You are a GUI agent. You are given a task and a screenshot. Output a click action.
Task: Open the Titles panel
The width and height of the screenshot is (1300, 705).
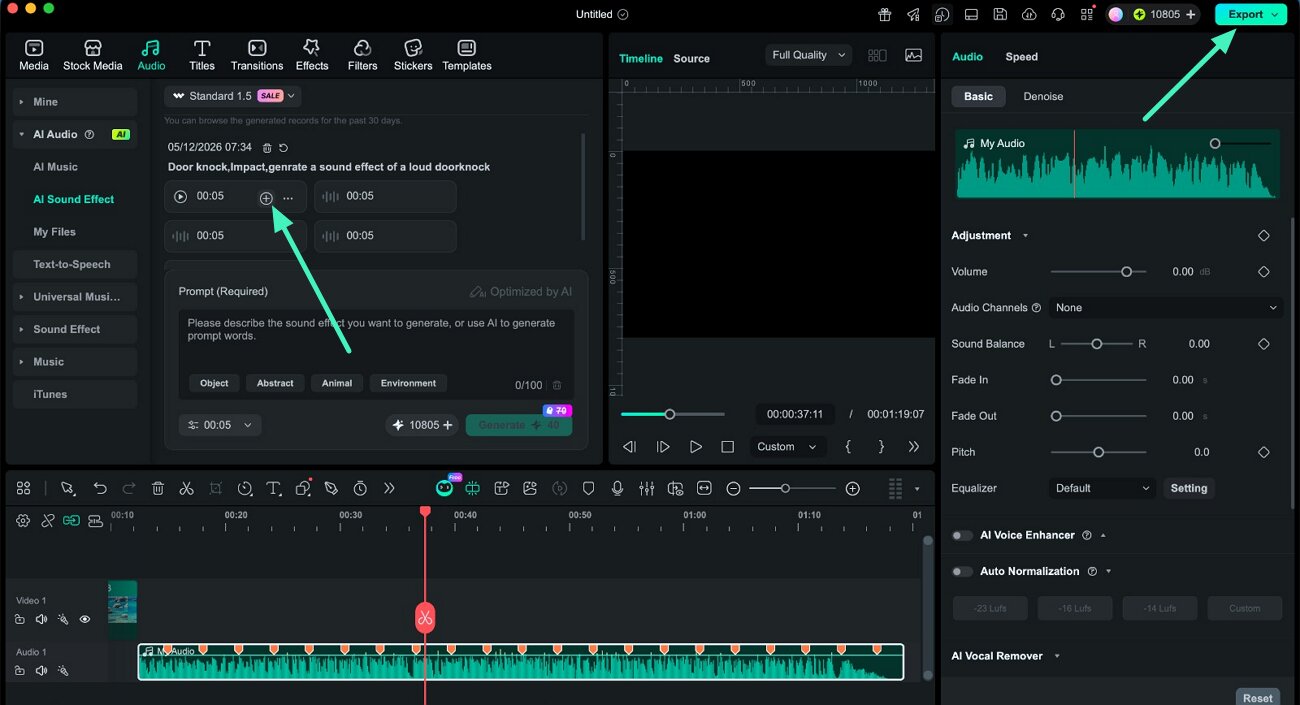(x=202, y=55)
